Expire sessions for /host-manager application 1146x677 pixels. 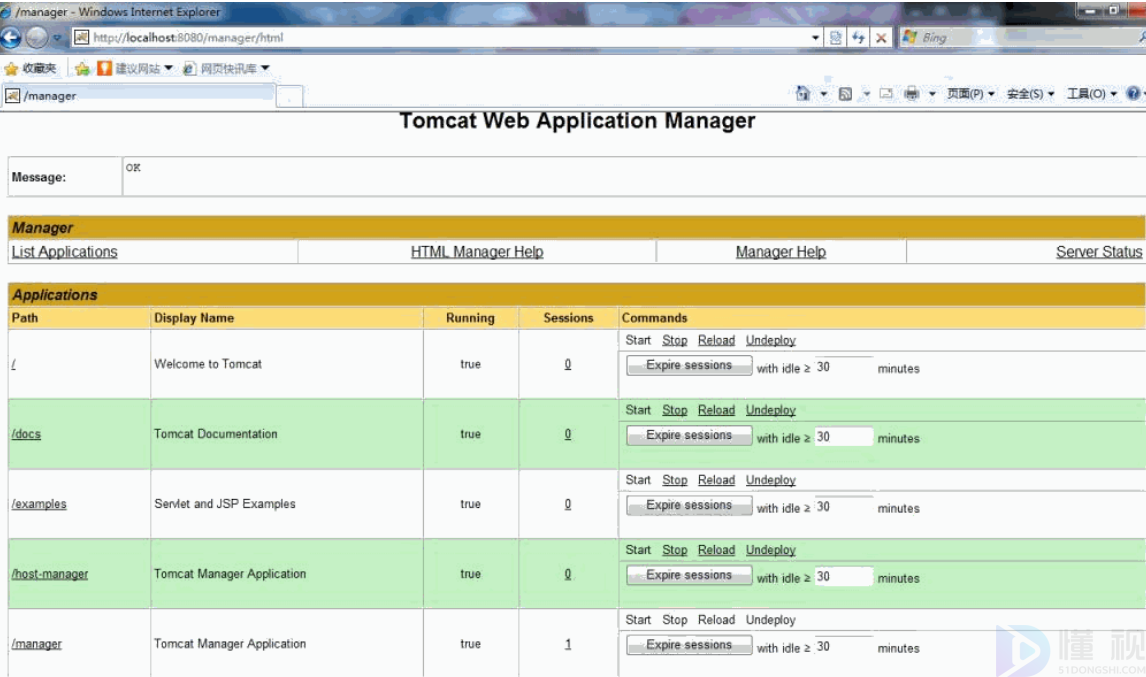coord(689,575)
